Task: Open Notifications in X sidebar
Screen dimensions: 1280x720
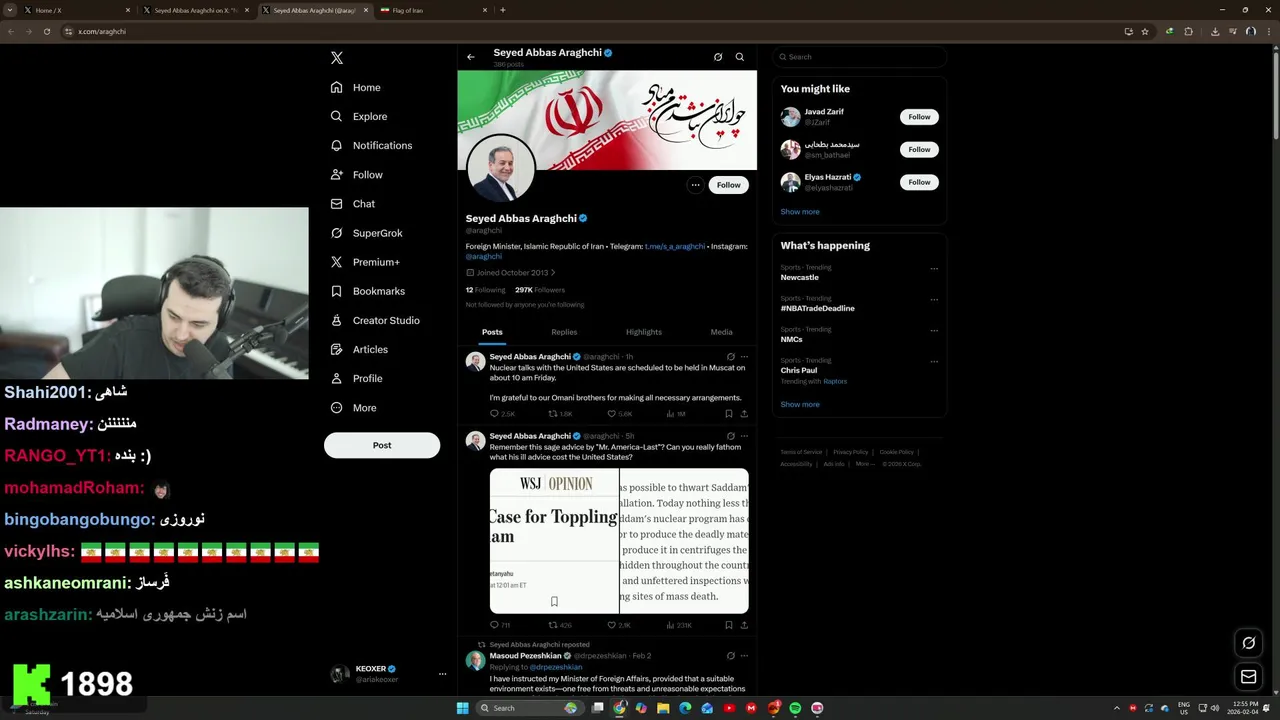Action: (x=371, y=145)
